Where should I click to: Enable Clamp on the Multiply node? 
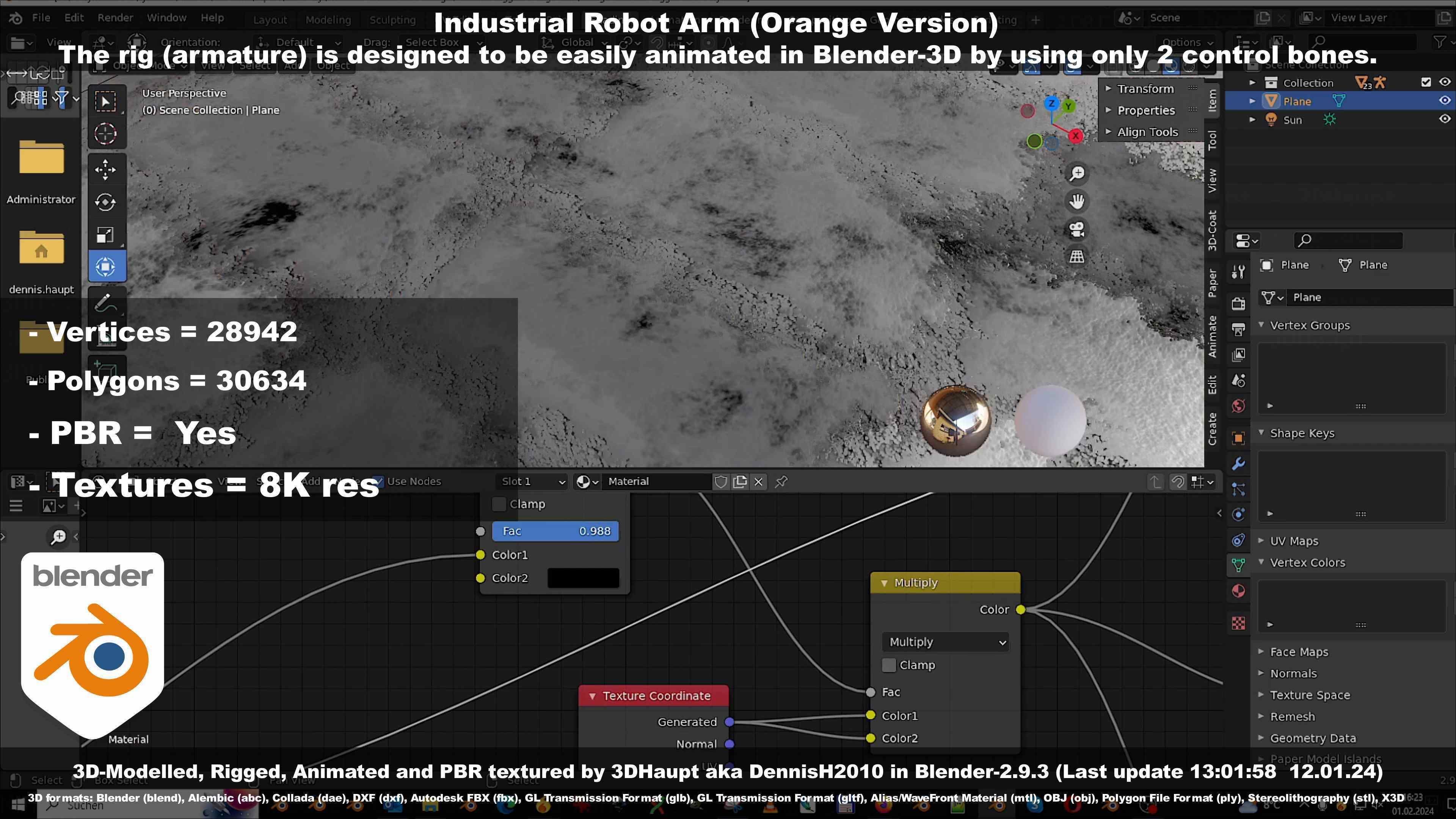click(x=888, y=665)
